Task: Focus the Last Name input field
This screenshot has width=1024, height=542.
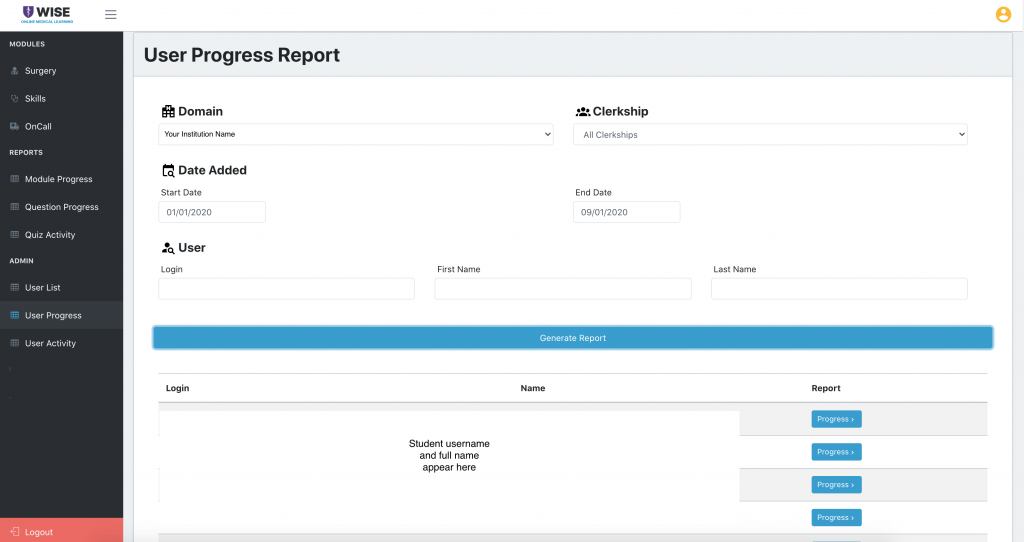Action: coord(839,289)
